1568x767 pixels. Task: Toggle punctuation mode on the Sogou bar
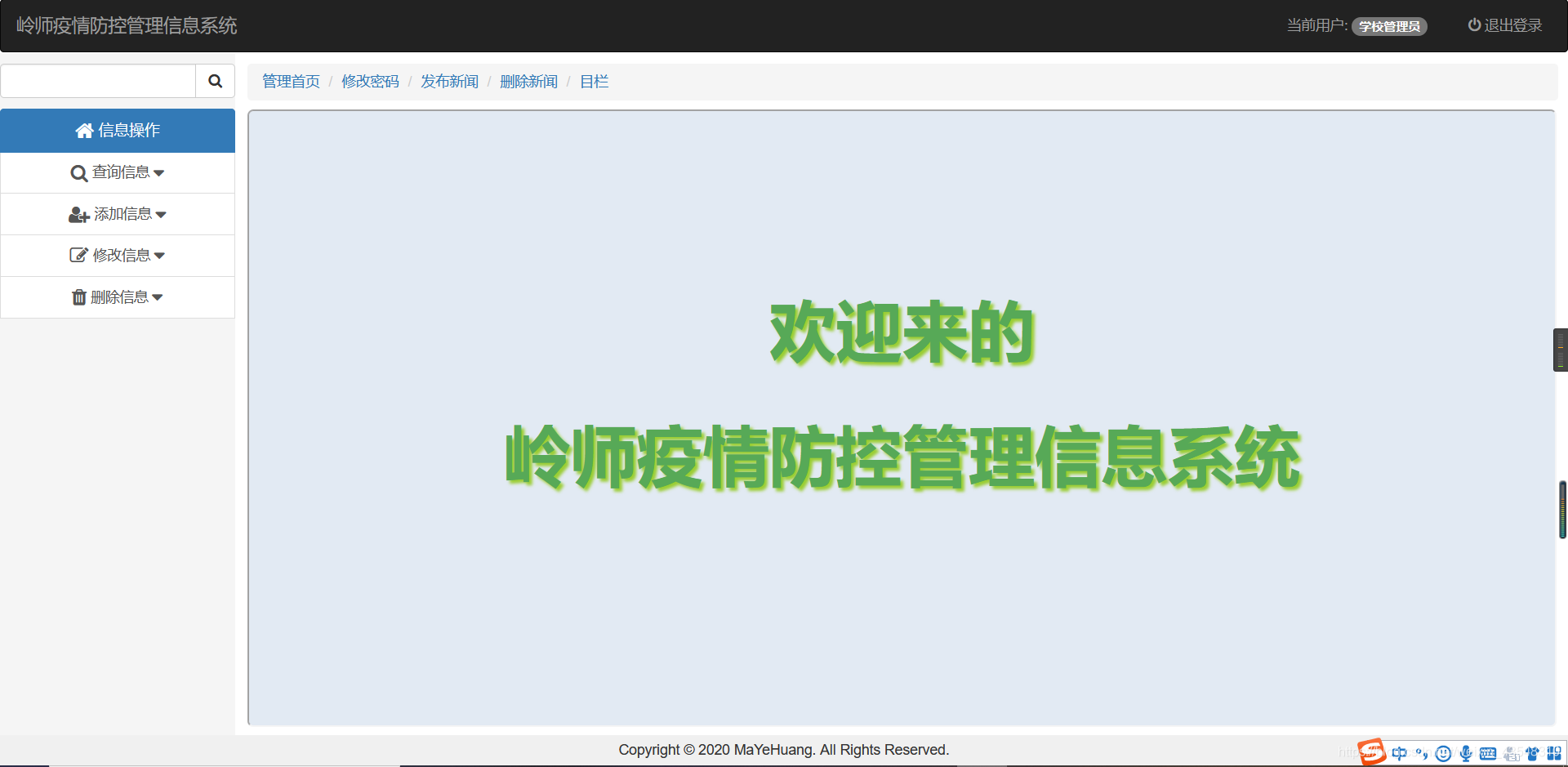[1422, 752]
